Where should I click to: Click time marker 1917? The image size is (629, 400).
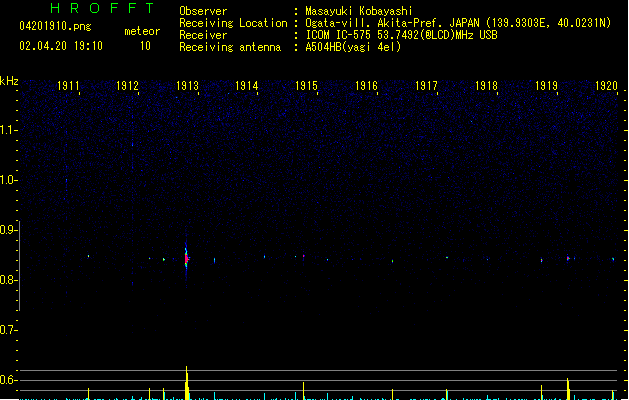click(x=426, y=86)
